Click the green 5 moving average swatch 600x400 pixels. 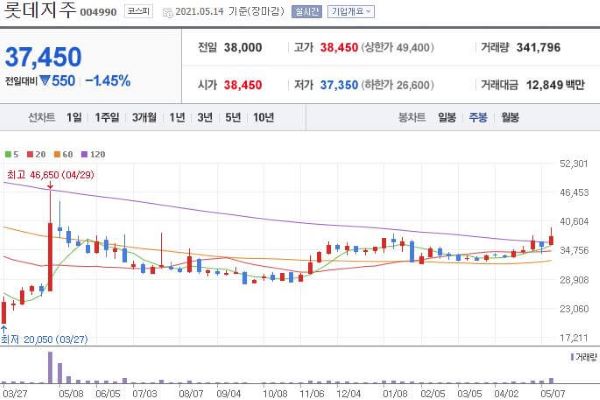click(8, 154)
